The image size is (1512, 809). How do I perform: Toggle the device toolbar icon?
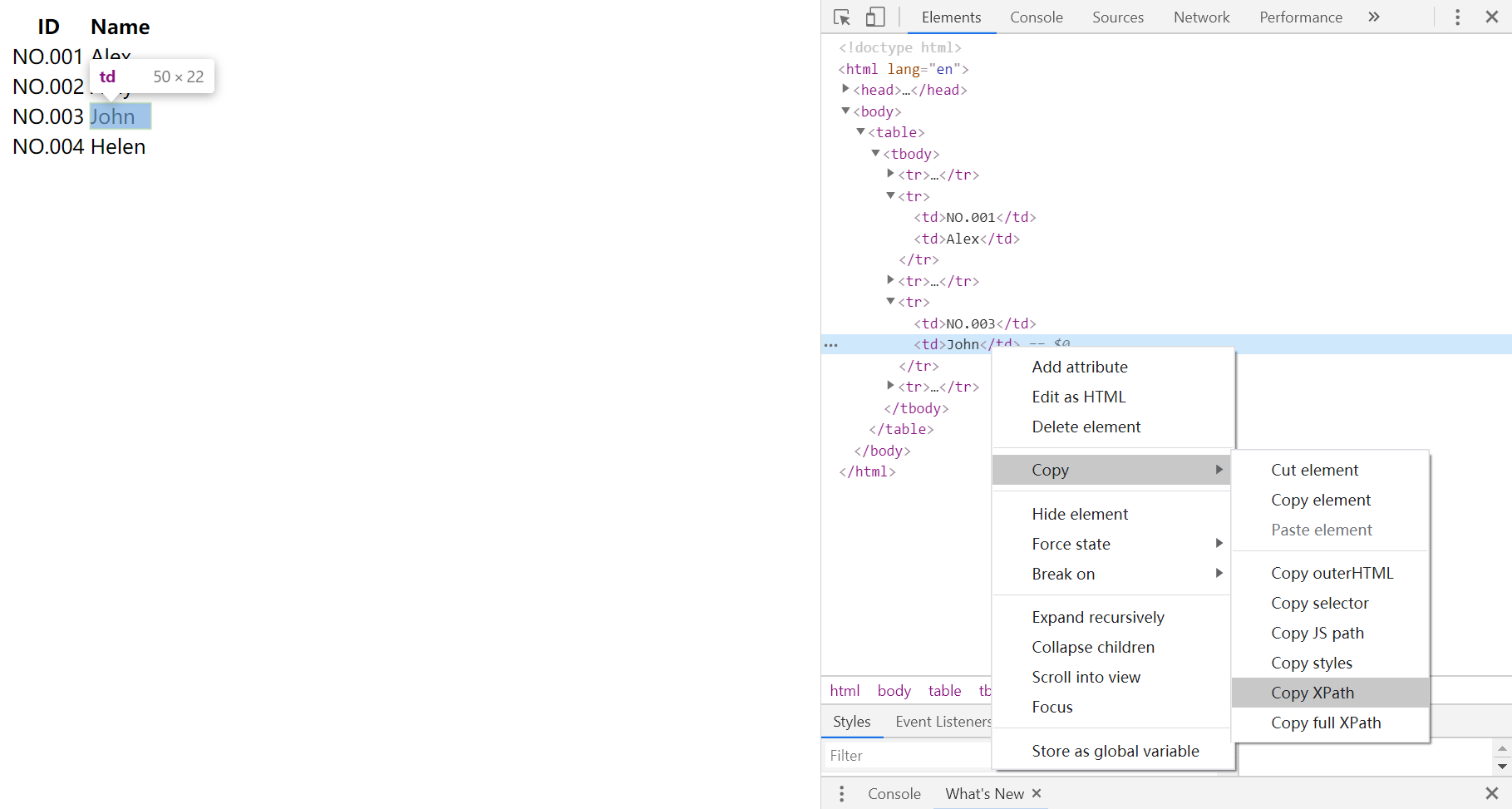pos(874,17)
